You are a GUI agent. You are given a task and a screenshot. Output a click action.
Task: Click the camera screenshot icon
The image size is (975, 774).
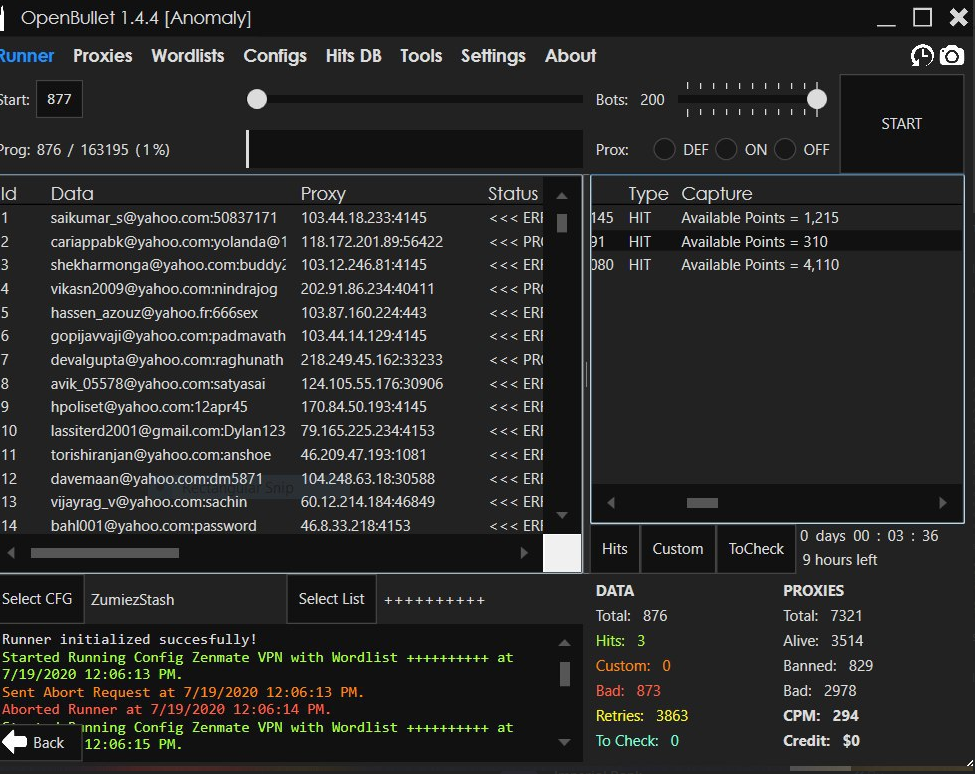tap(951, 56)
